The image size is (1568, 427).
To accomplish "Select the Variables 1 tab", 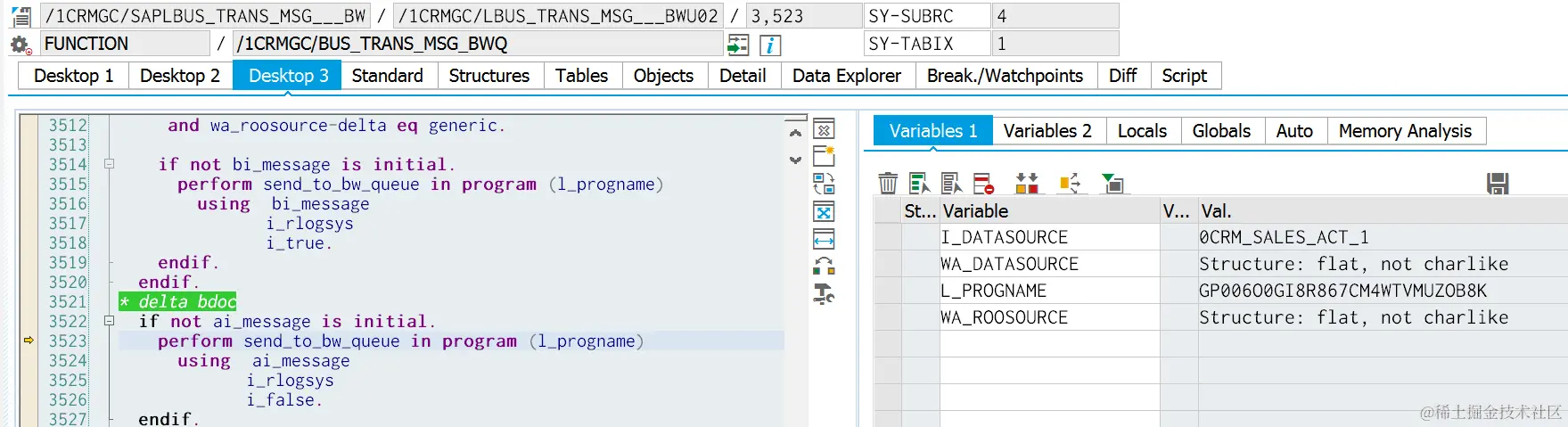I will coord(933,131).
